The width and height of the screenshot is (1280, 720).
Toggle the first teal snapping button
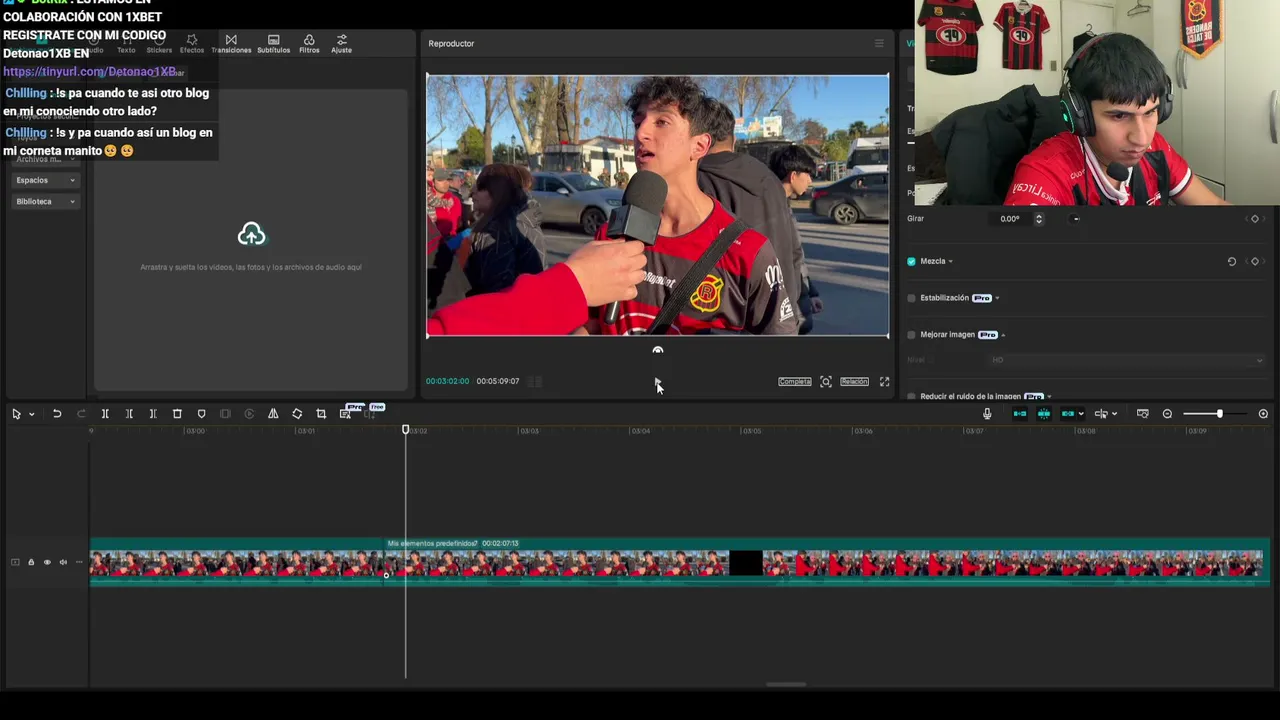pos(1019,414)
